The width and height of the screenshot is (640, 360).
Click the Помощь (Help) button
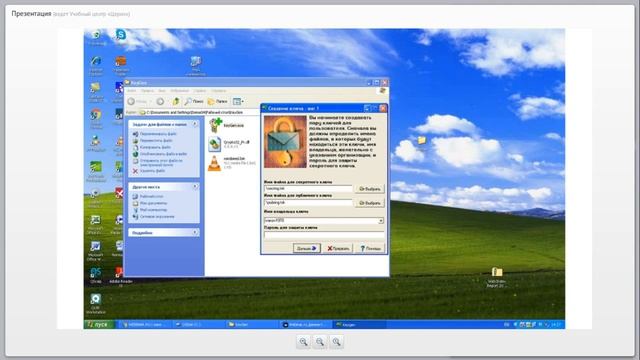click(x=370, y=248)
